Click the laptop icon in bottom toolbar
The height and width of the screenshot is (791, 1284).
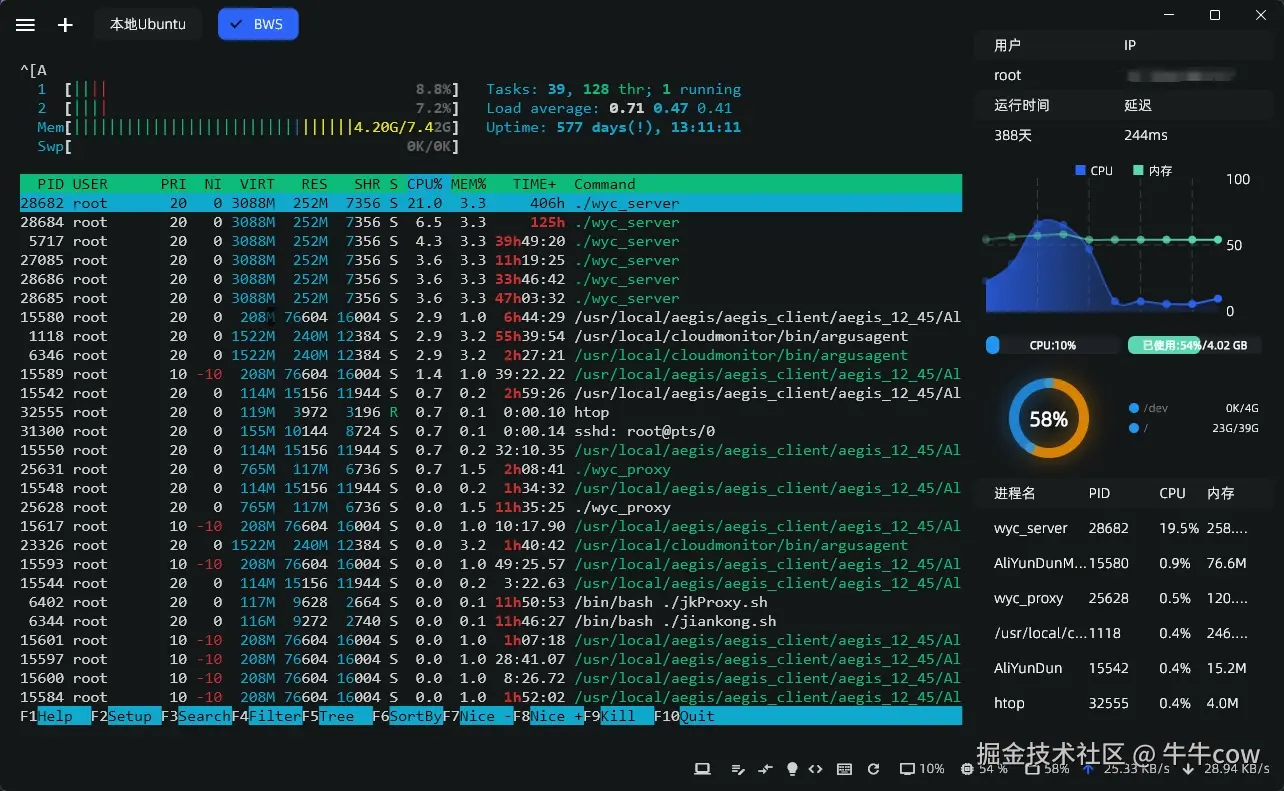point(702,769)
